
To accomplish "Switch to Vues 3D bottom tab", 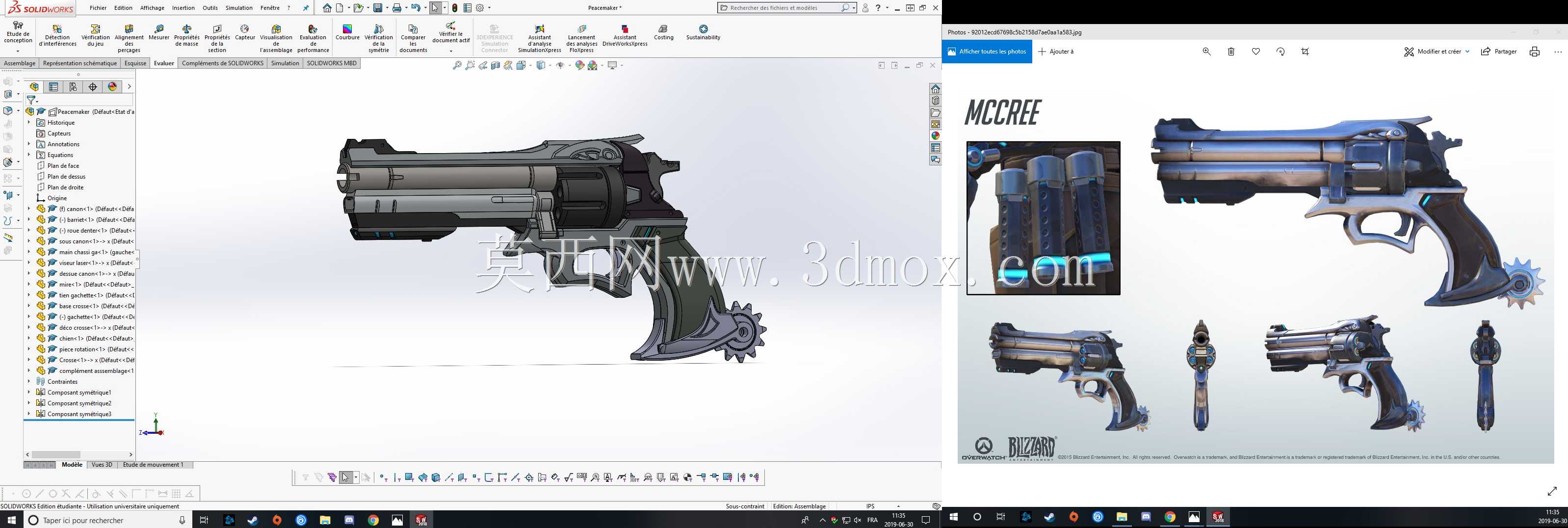I will pyautogui.click(x=102, y=465).
